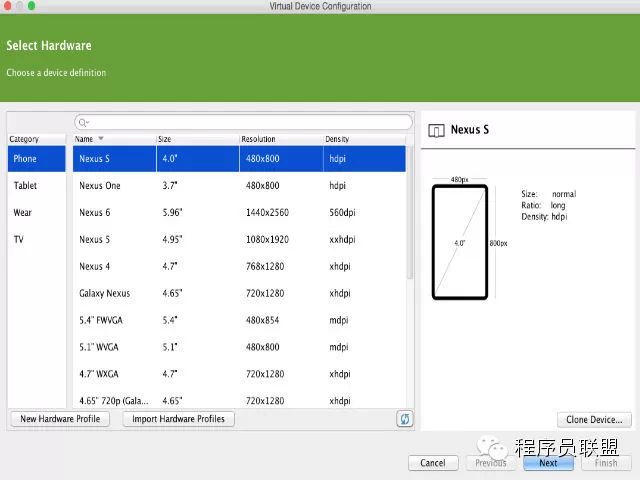Select the Phone category
The height and width of the screenshot is (480, 640).
[36, 159]
